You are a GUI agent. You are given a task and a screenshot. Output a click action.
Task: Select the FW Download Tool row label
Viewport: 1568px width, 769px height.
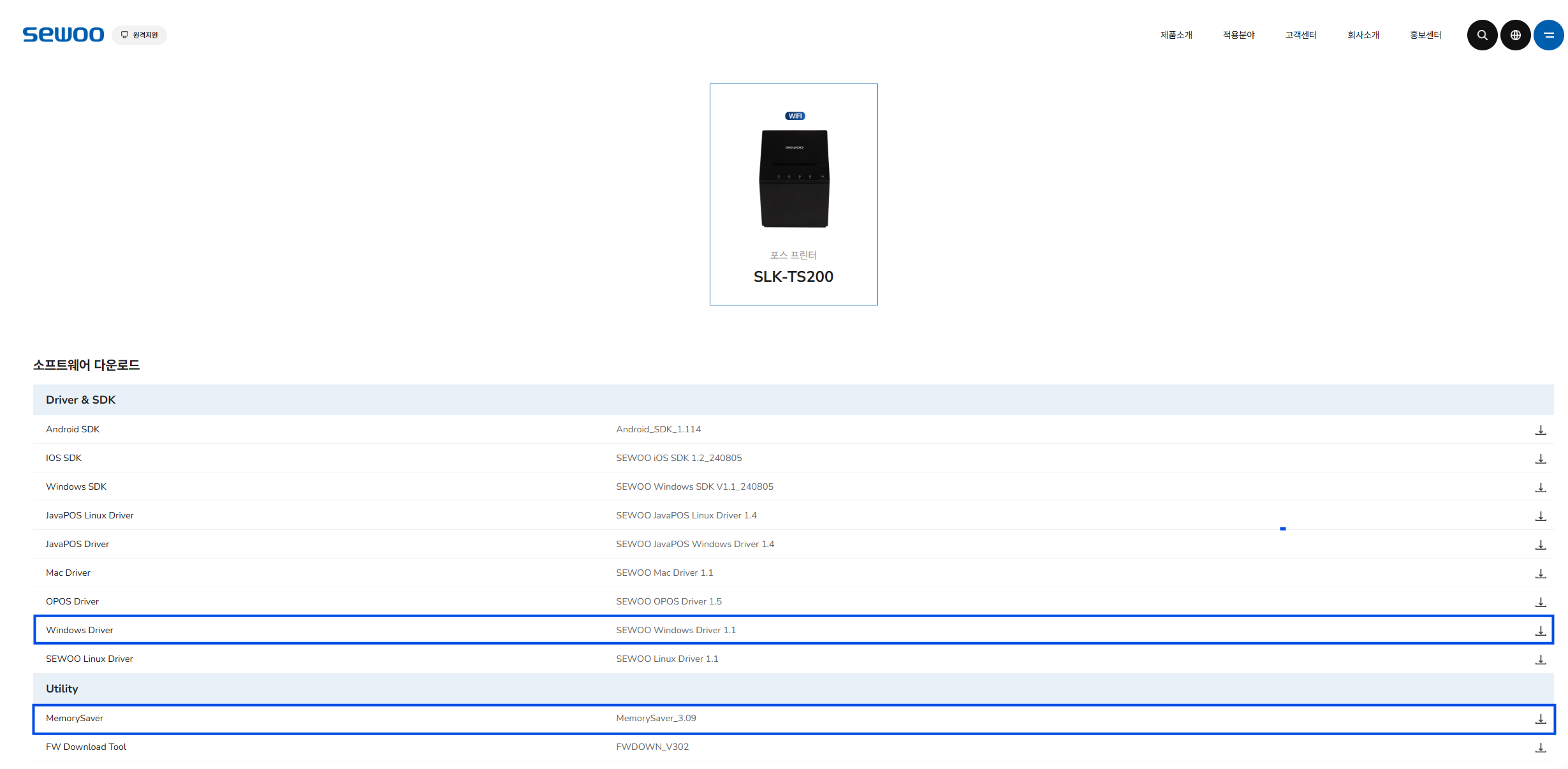(86, 747)
